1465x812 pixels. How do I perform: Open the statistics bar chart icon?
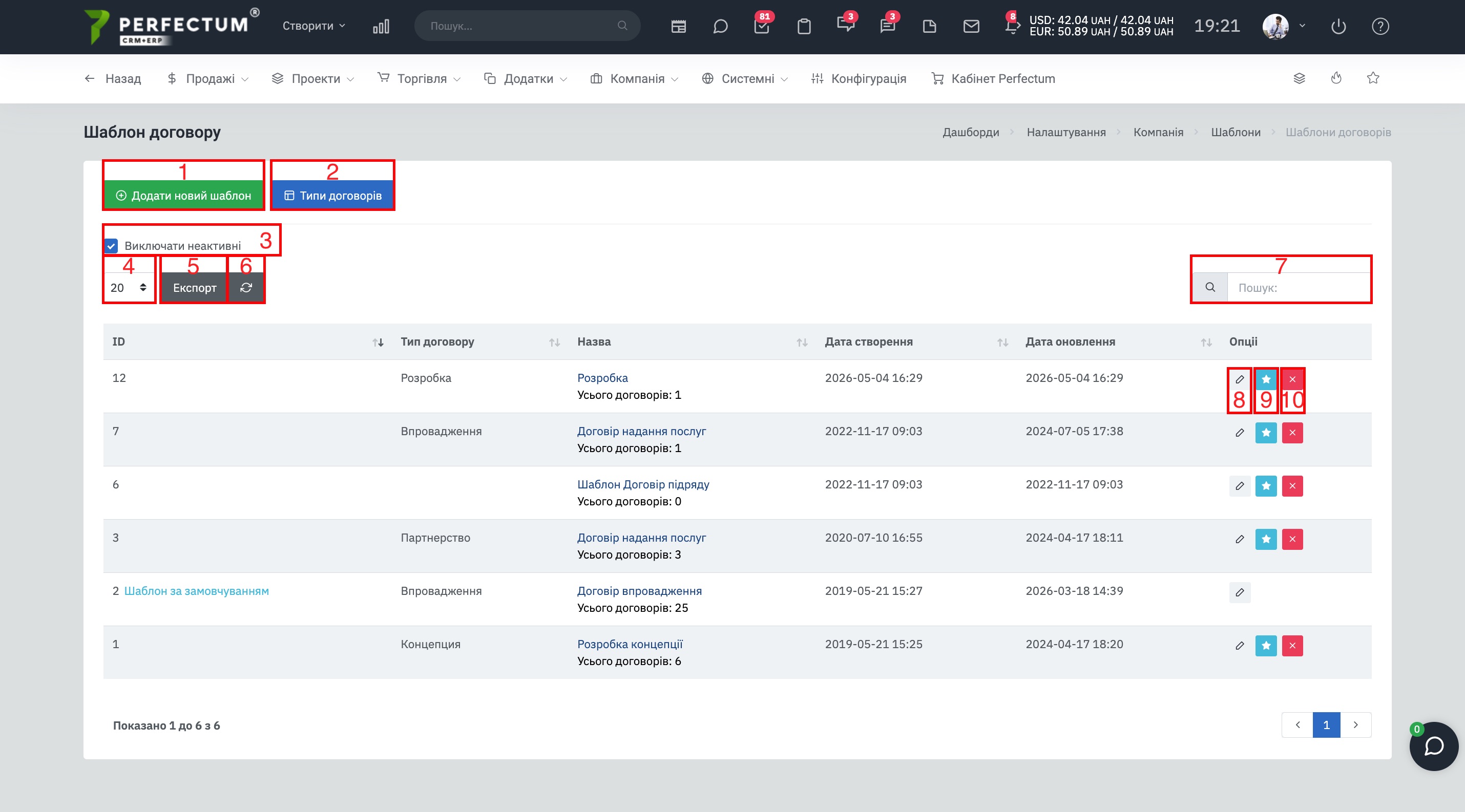381,26
